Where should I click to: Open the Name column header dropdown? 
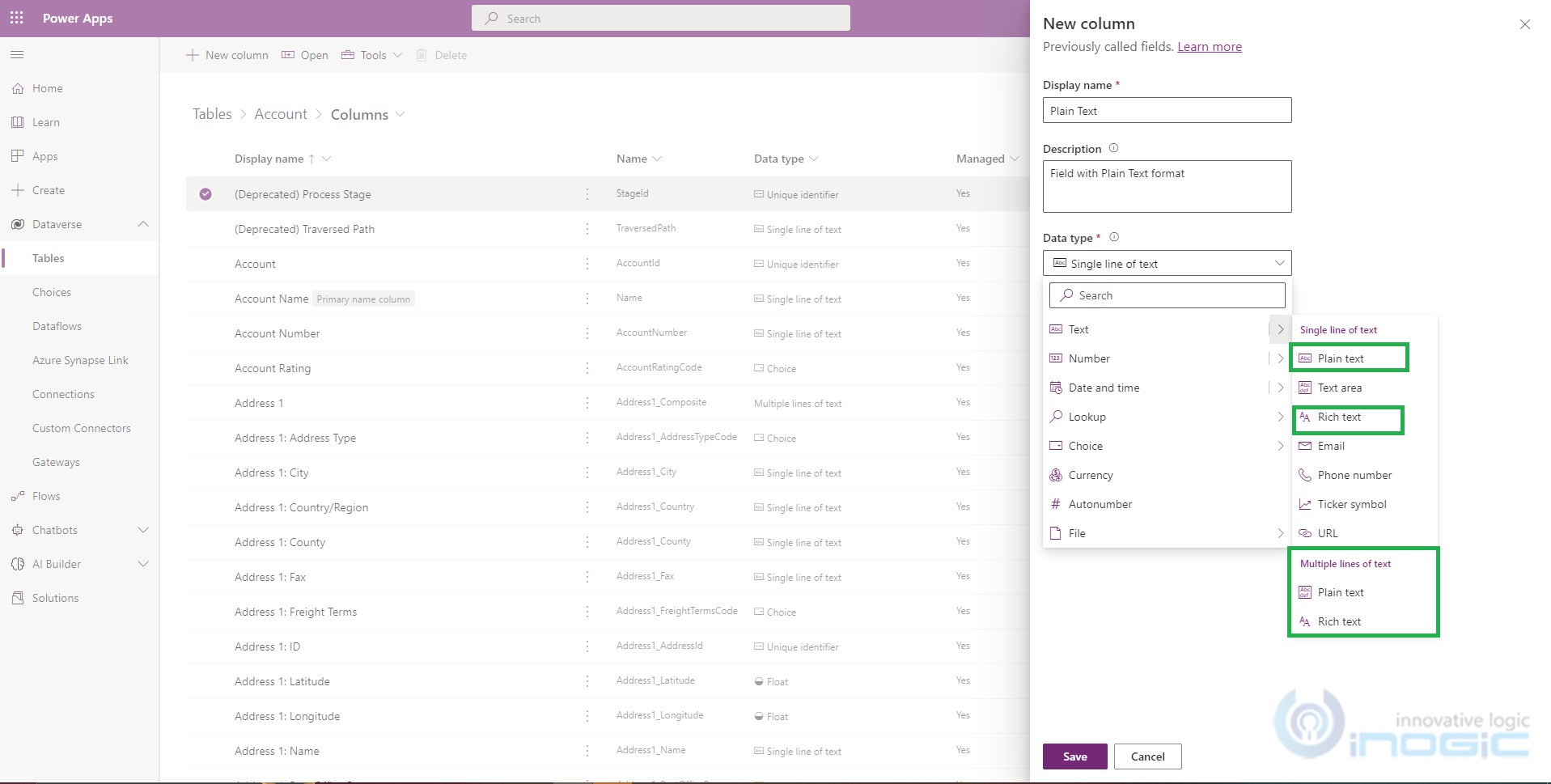(x=657, y=159)
